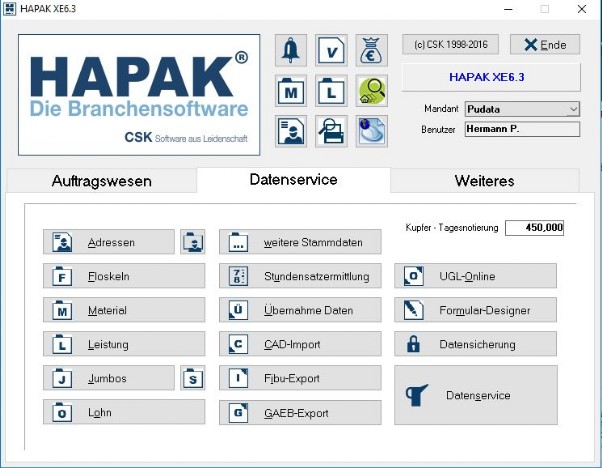Close the HAPAK XE6.3 window
This screenshot has width=602, height=468.
[582, 9]
